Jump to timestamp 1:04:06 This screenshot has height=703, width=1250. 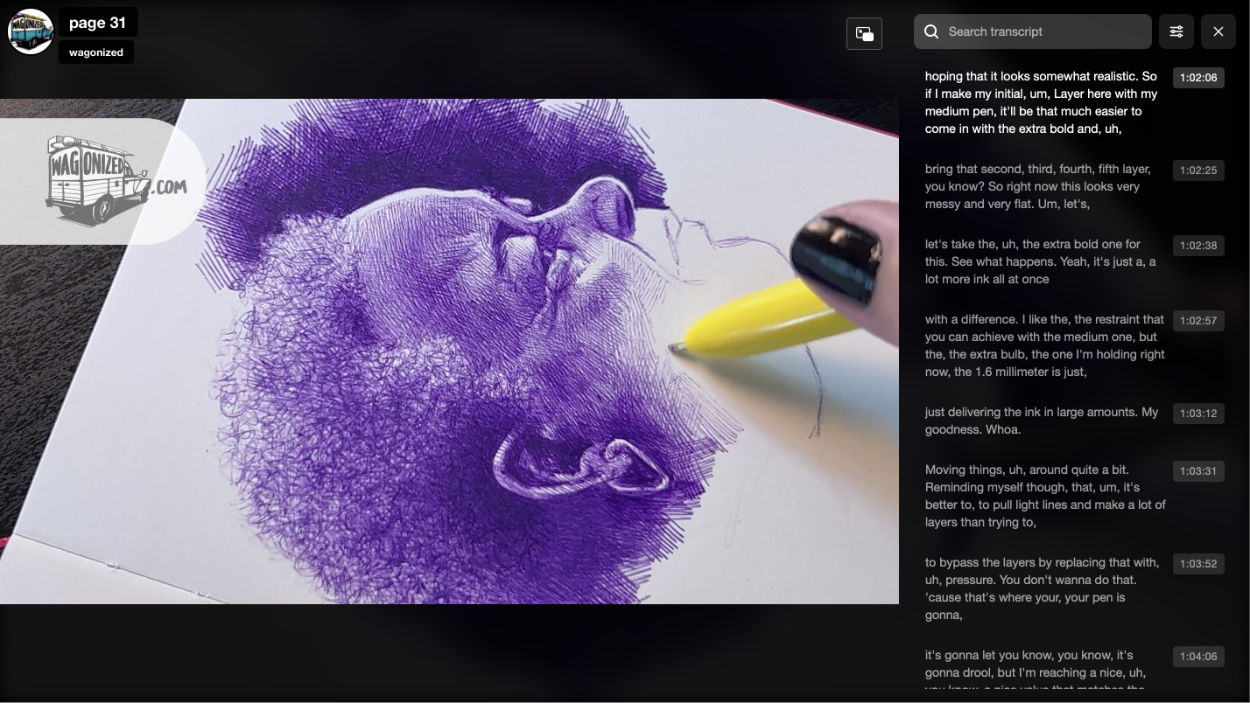[x=1198, y=657]
